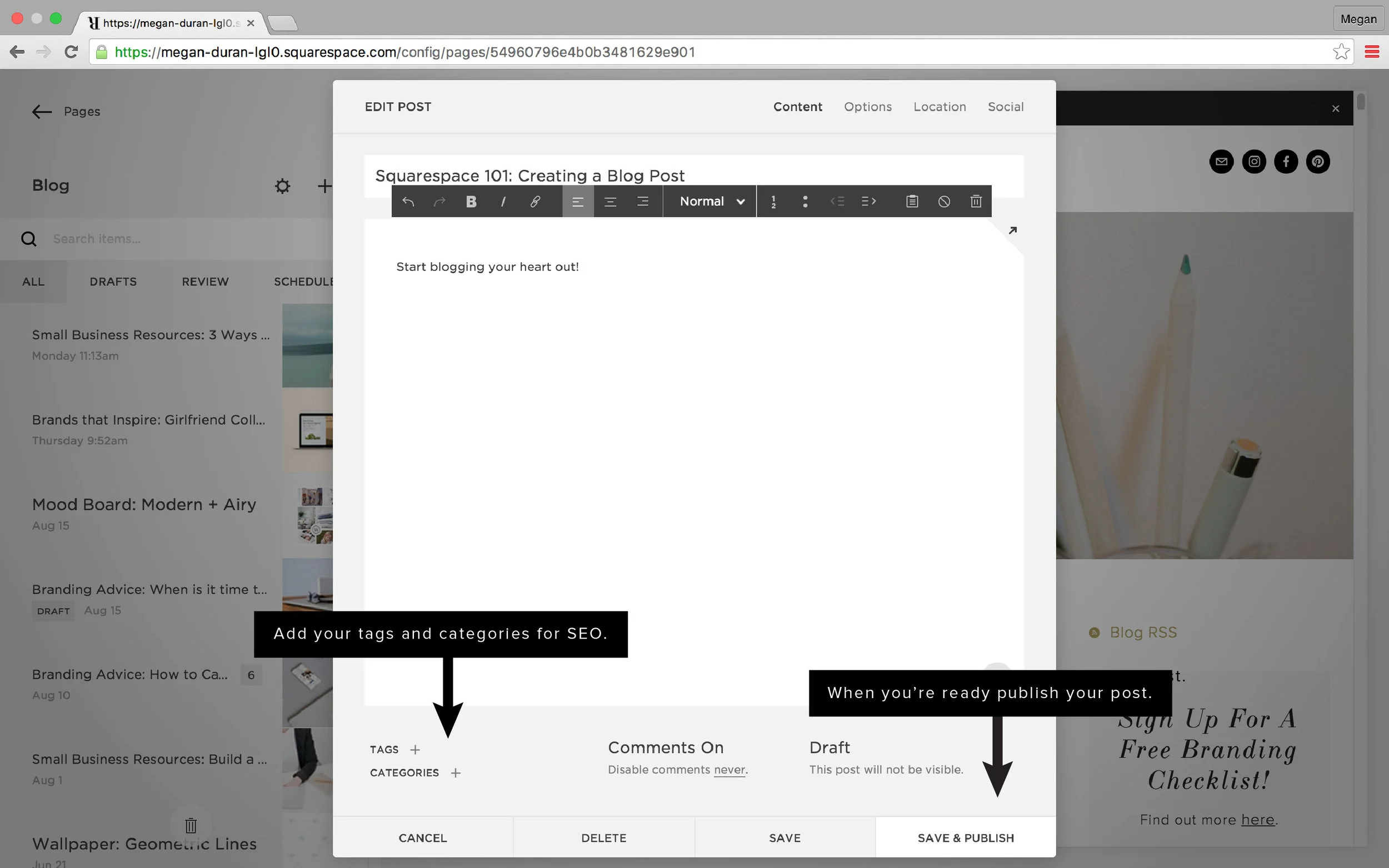Image resolution: width=1389 pixels, height=868 pixels.
Task: Toggle left text alignment
Action: click(x=577, y=201)
